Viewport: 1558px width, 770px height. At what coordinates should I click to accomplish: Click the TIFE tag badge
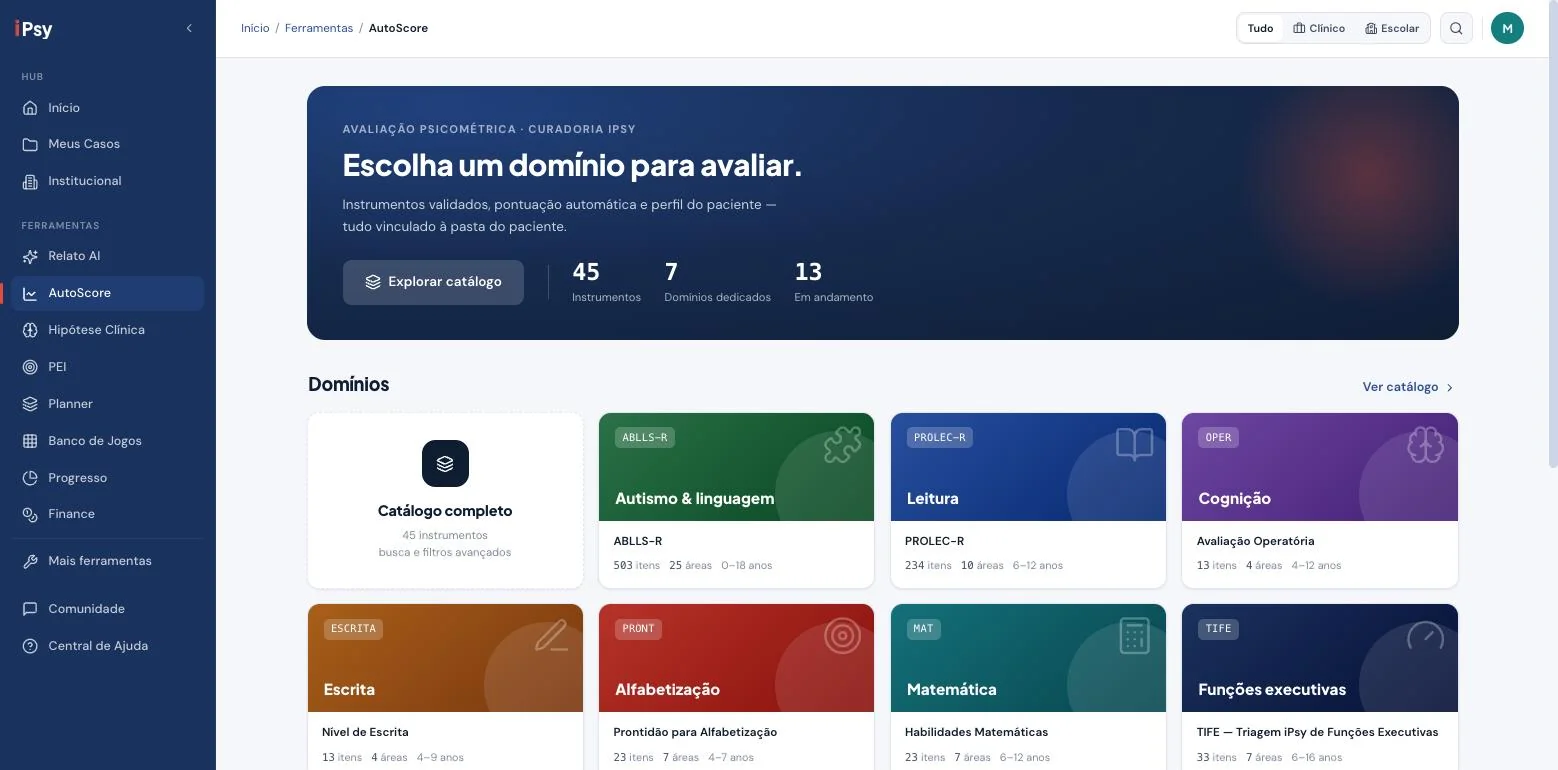(1218, 628)
